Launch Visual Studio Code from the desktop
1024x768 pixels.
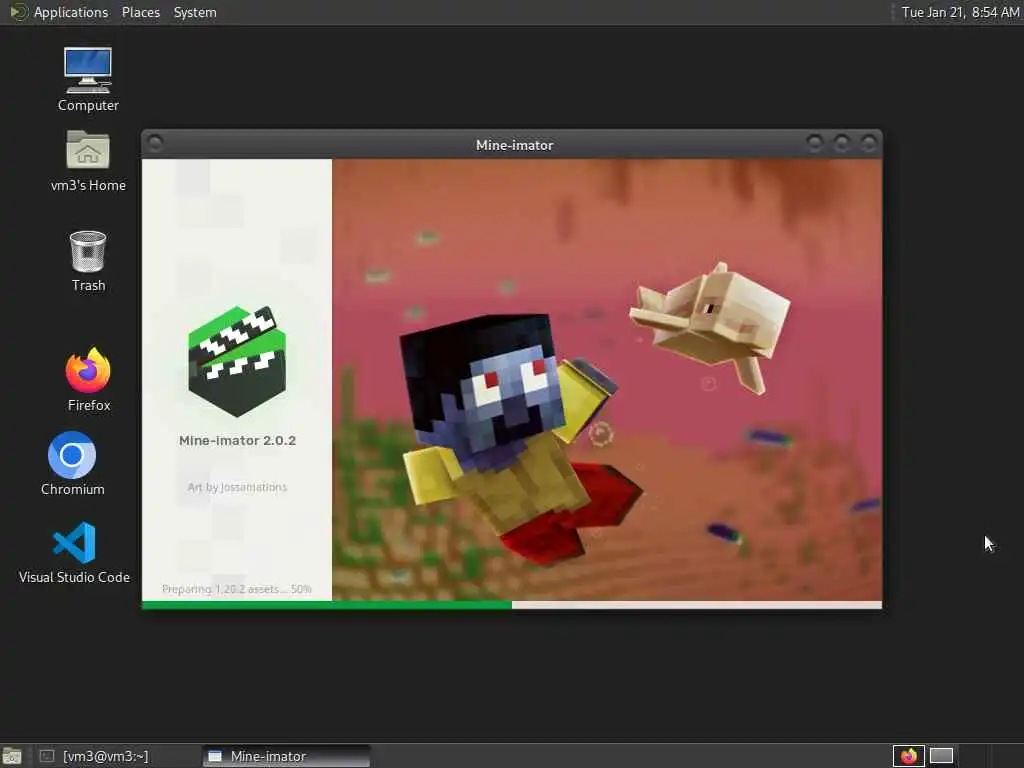(74, 552)
